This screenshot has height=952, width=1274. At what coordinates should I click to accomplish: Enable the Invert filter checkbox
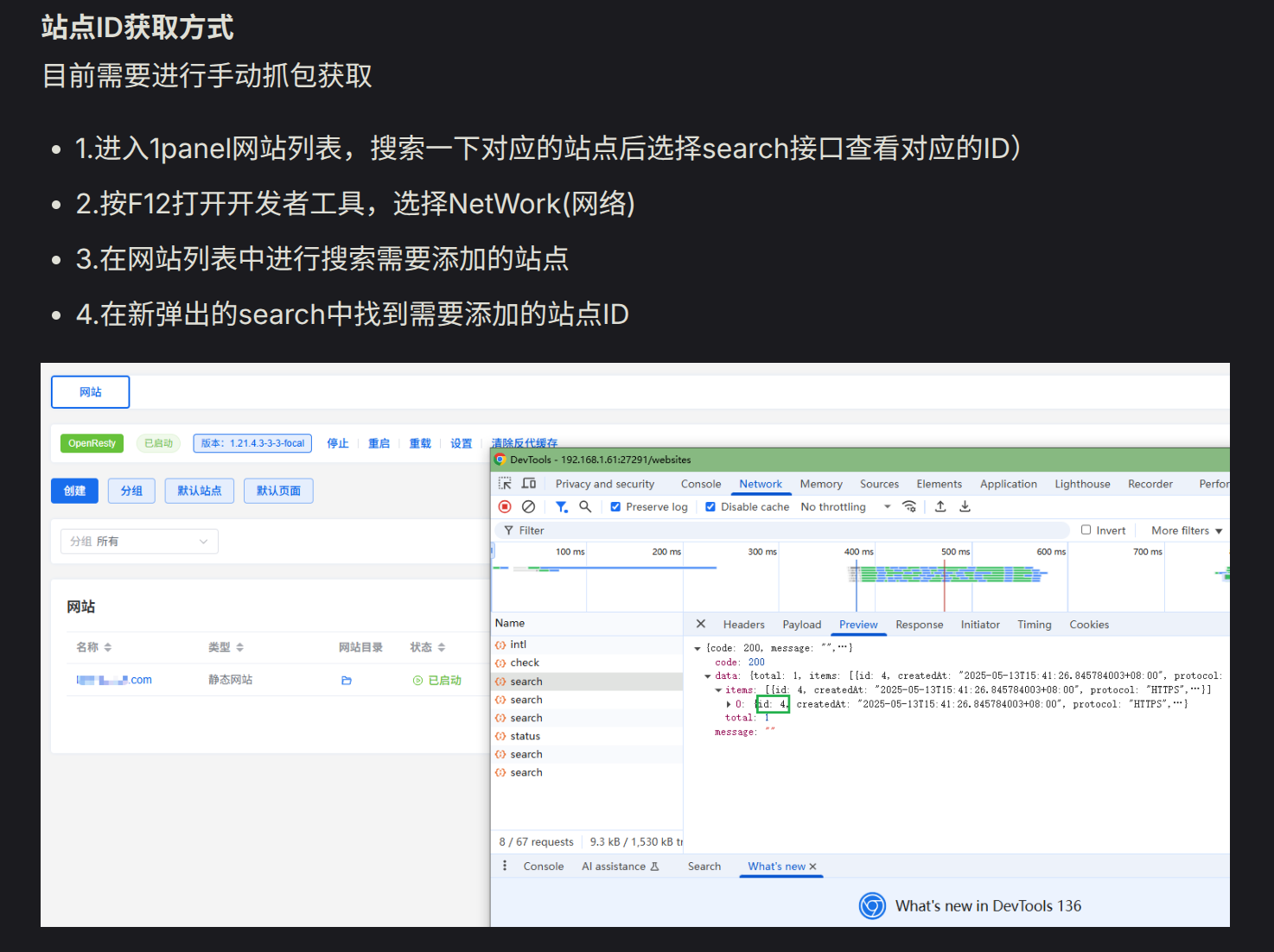click(x=1086, y=530)
